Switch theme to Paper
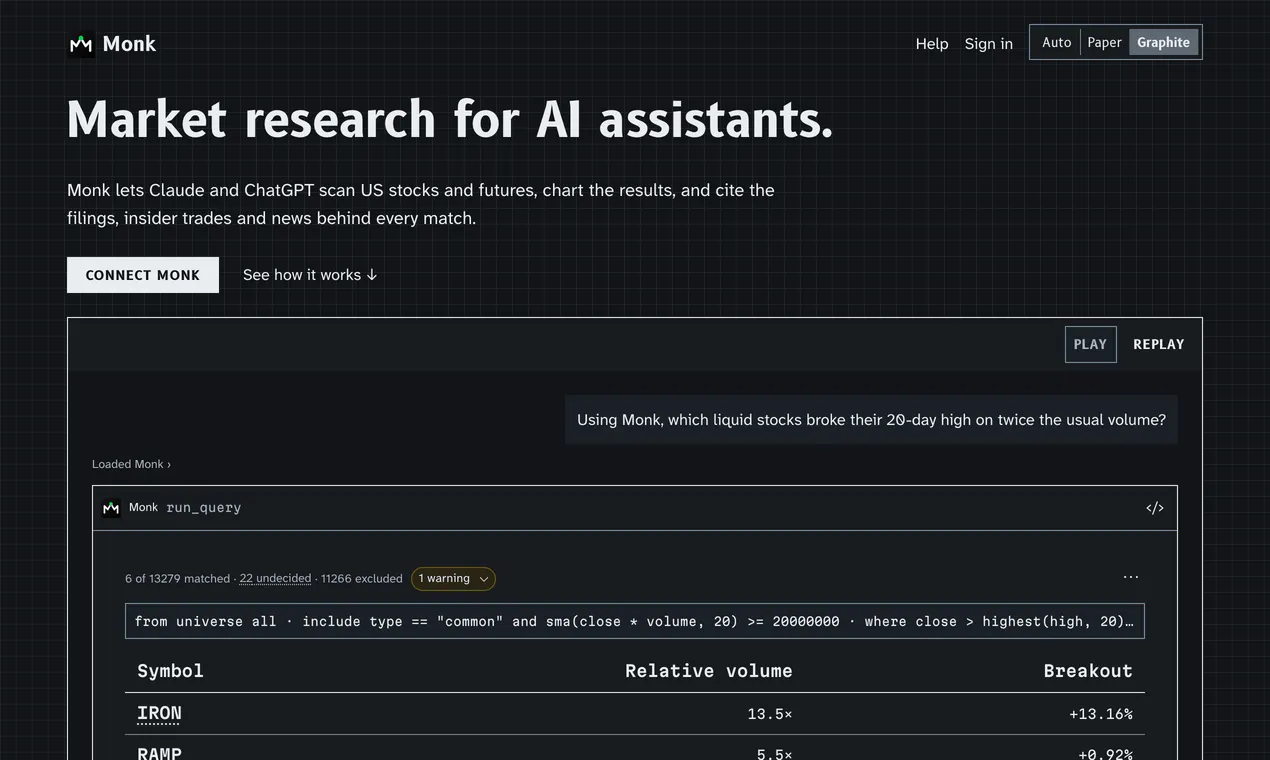The image size is (1270, 760). point(1105,42)
